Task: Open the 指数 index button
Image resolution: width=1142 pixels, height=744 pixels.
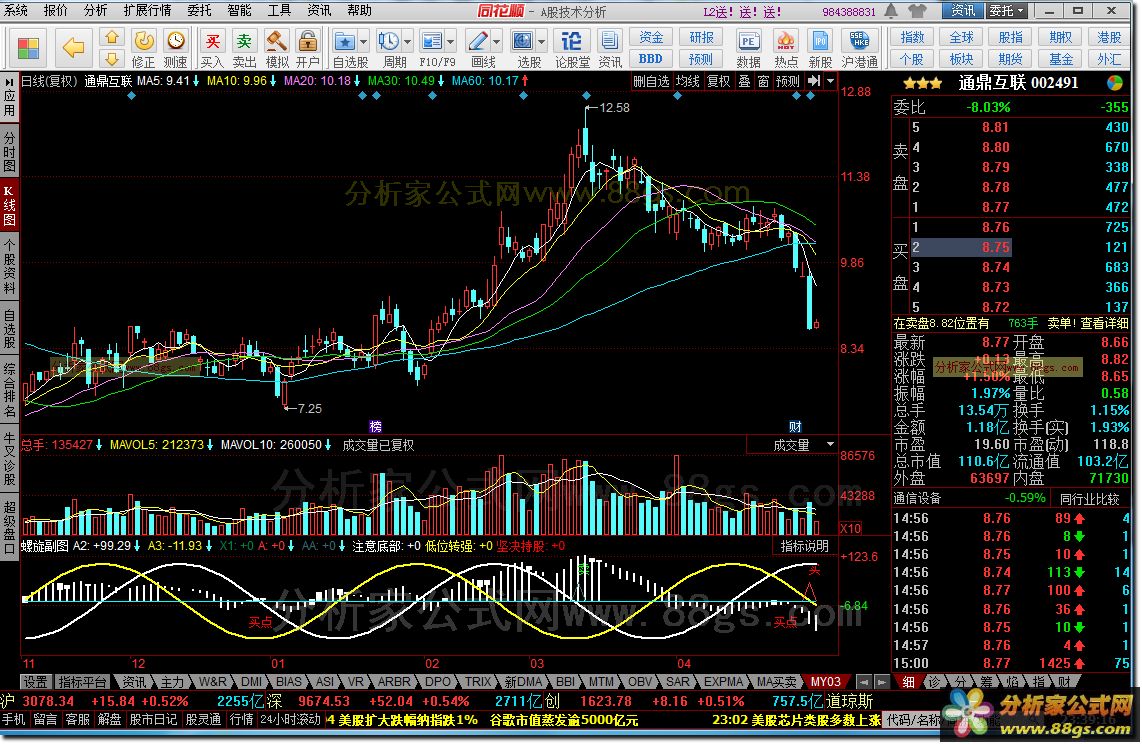Action: click(x=912, y=38)
